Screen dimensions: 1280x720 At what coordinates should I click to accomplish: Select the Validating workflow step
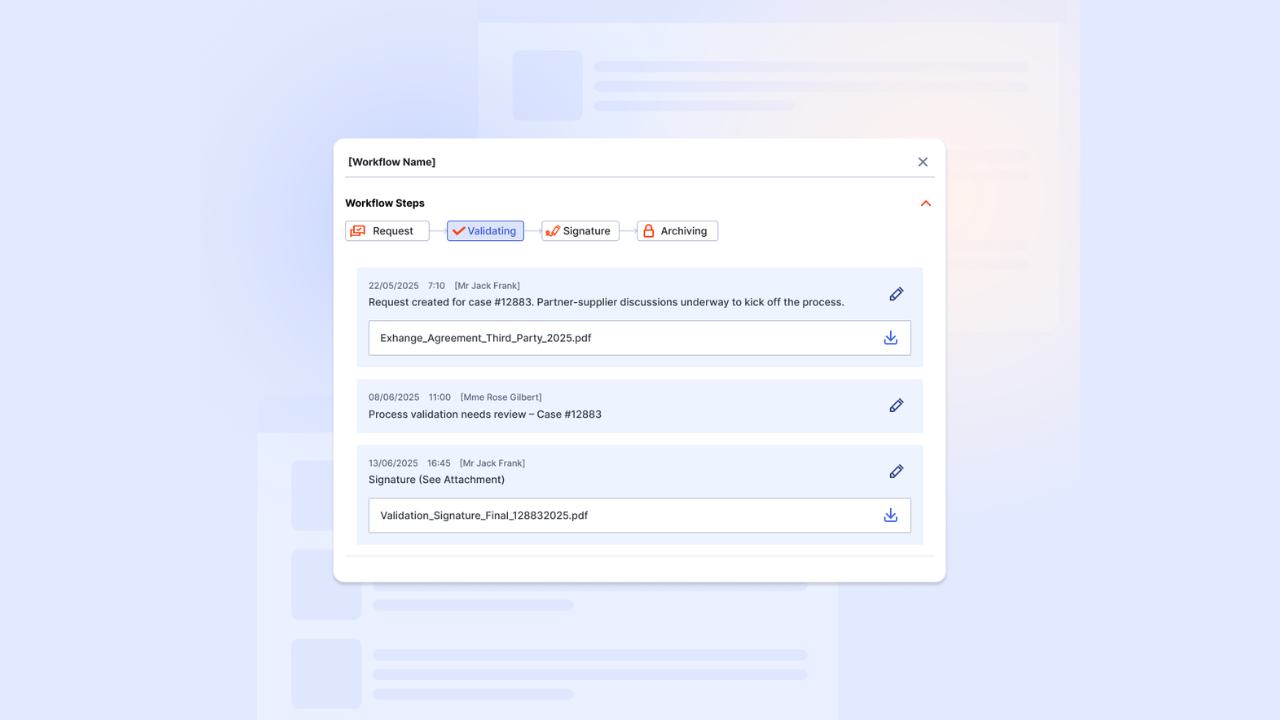485,231
